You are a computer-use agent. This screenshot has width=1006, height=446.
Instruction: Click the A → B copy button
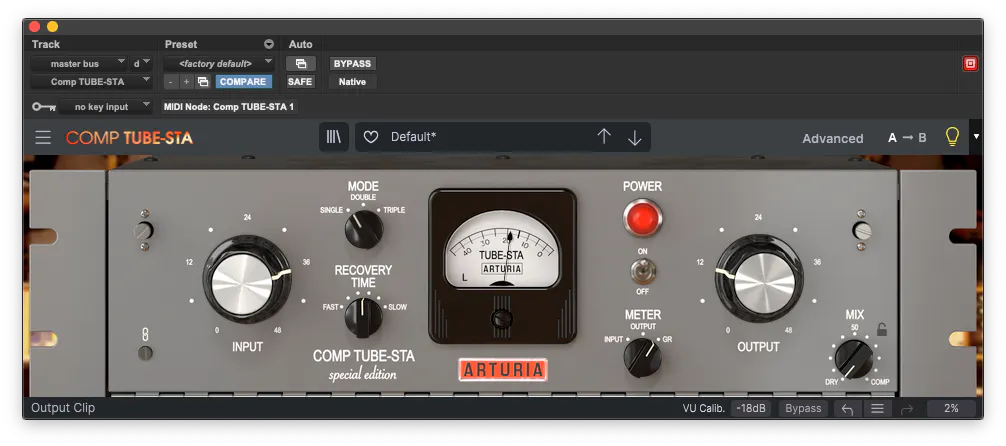pos(907,137)
